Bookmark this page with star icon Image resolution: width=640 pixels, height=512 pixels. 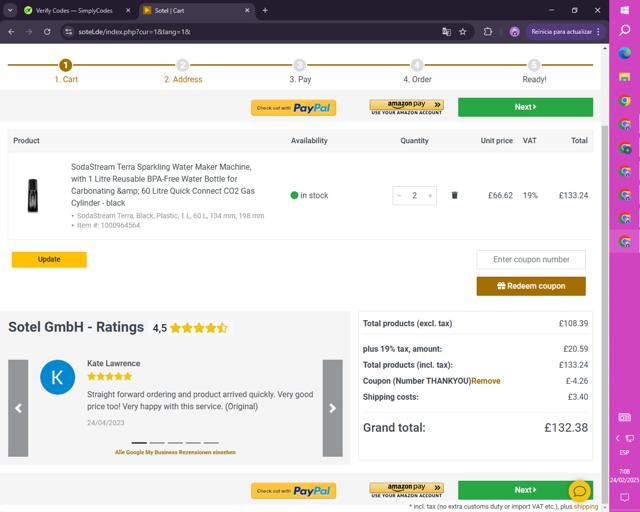click(x=462, y=31)
